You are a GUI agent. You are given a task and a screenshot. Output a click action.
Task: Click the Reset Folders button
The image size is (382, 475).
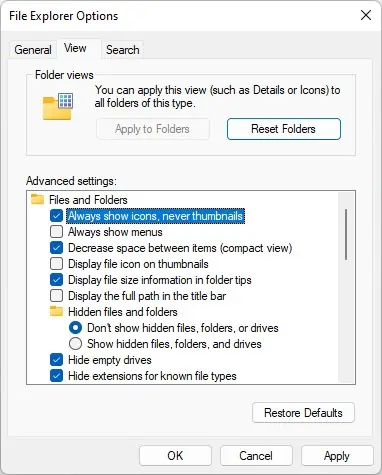point(284,129)
